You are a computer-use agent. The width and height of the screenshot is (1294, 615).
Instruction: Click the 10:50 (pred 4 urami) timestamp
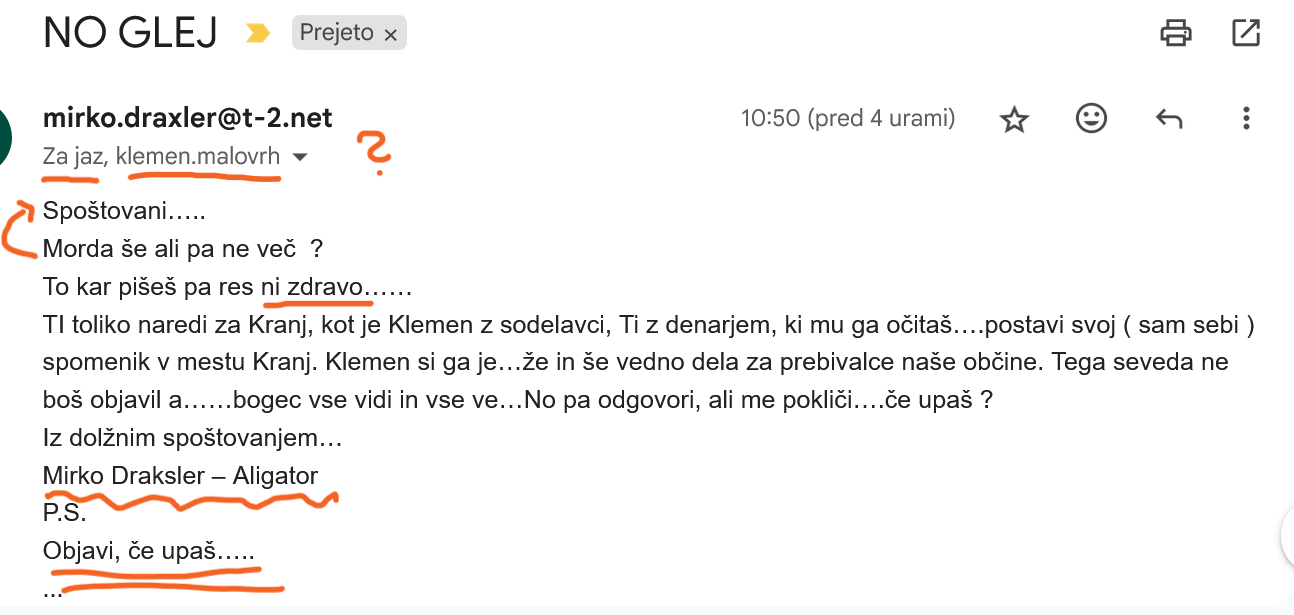point(848,119)
